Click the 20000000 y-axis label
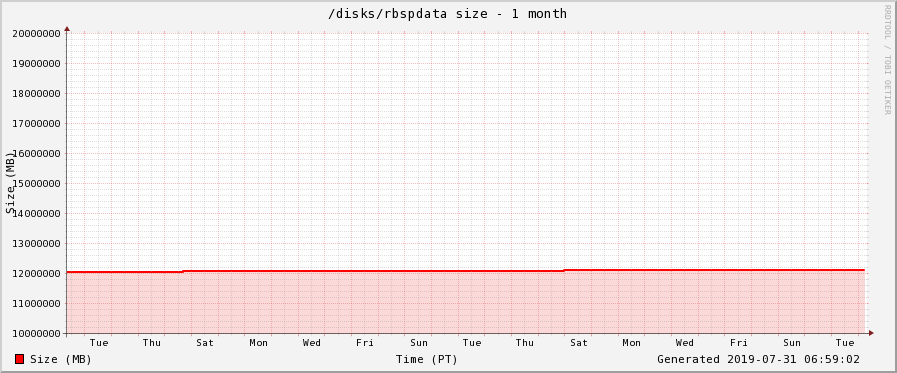The width and height of the screenshot is (897, 373). [37, 33]
